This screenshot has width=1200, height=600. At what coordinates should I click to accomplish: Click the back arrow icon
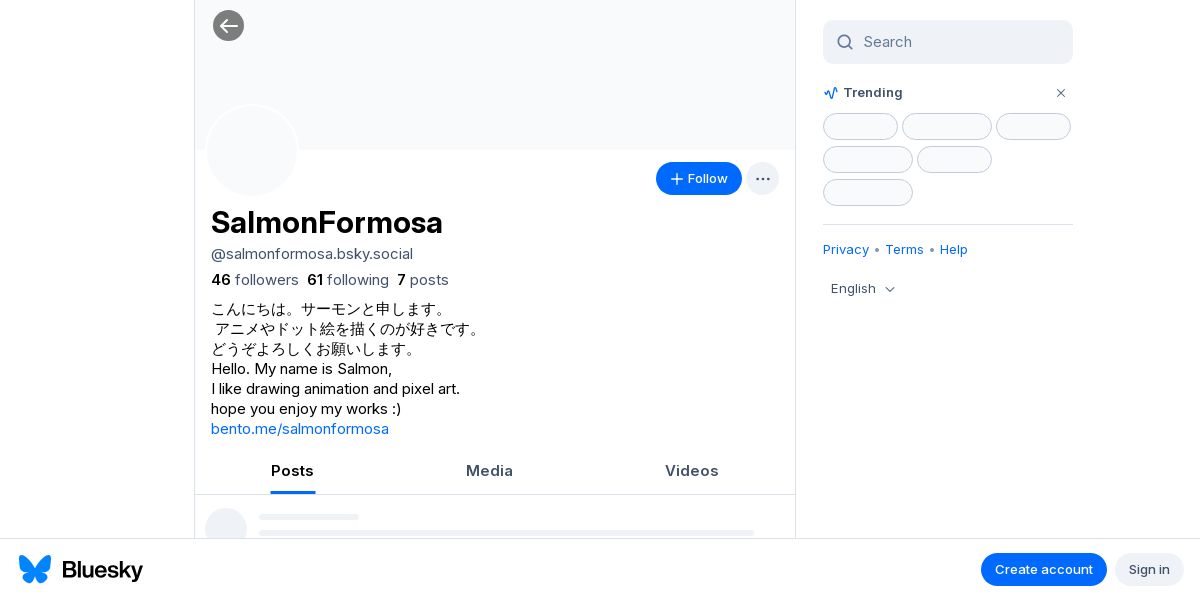pyautogui.click(x=228, y=26)
